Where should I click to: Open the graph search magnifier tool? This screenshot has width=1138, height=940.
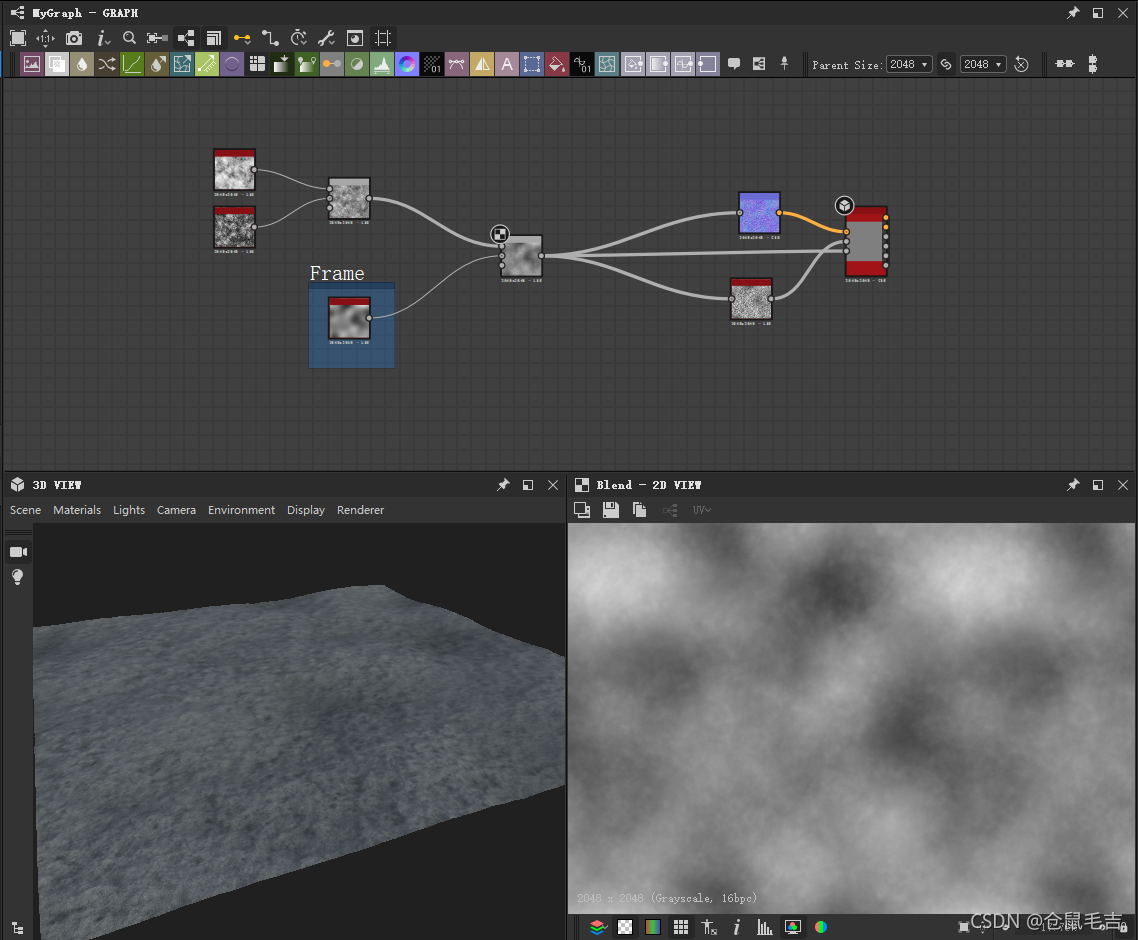pyautogui.click(x=129, y=38)
